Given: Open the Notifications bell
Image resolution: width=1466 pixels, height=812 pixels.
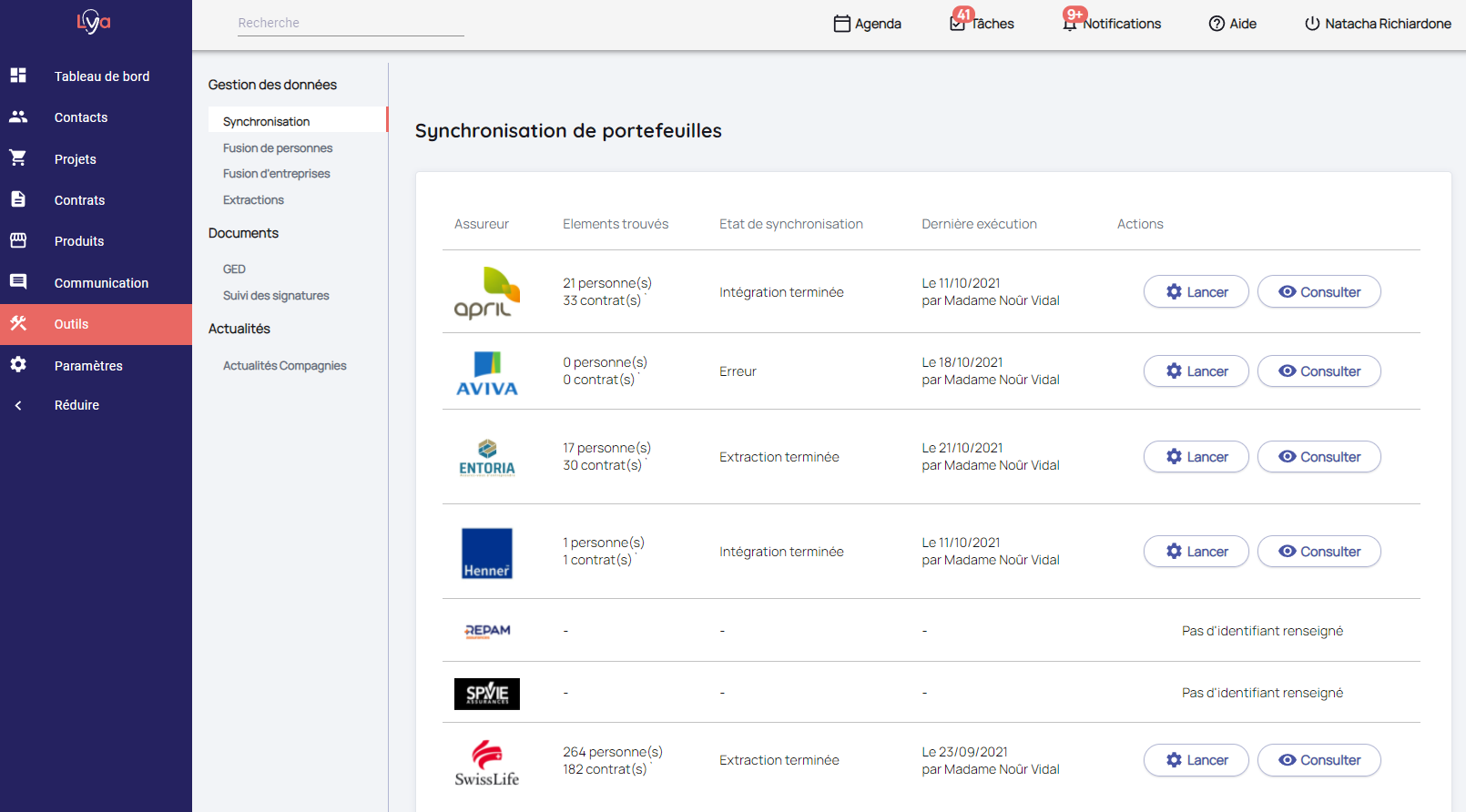Looking at the screenshot, I should click(1112, 24).
